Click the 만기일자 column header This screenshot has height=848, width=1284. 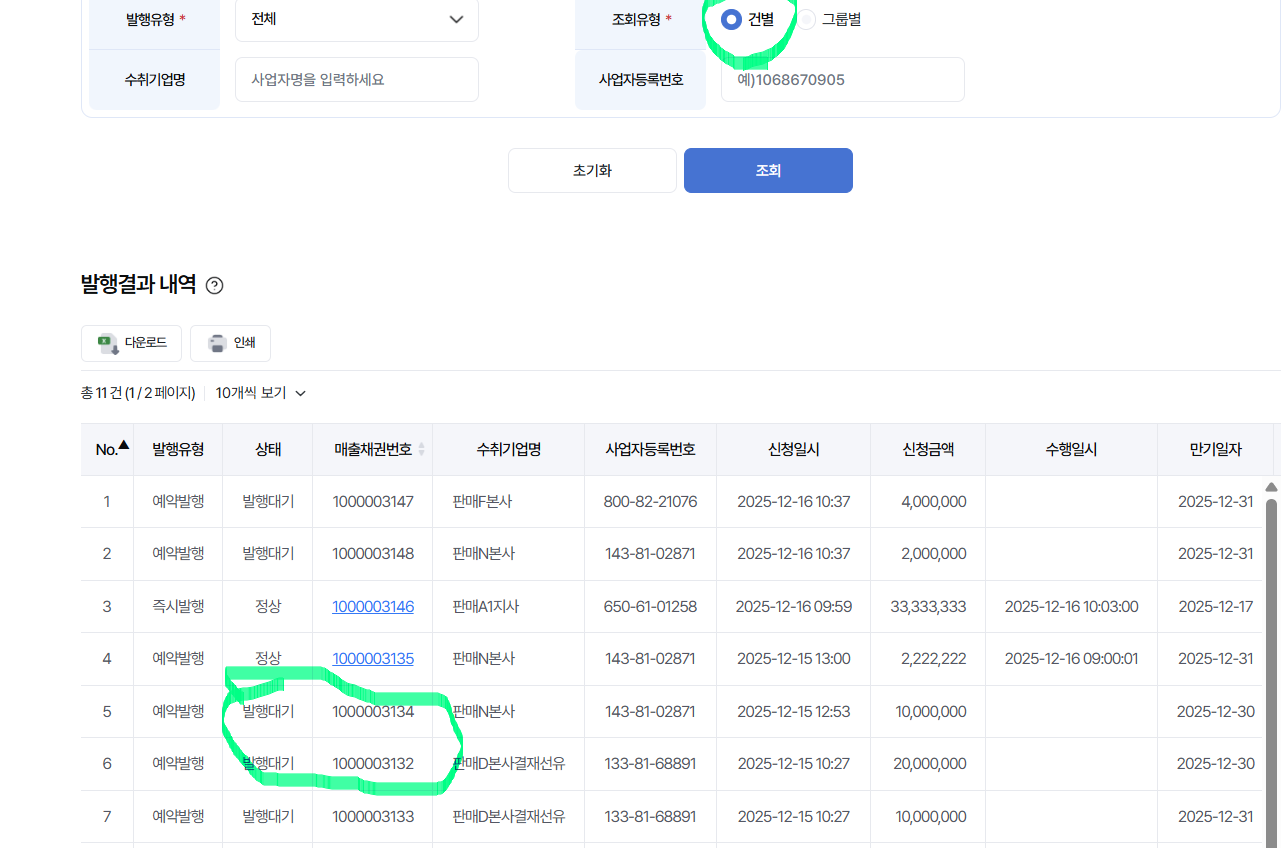pos(1215,449)
